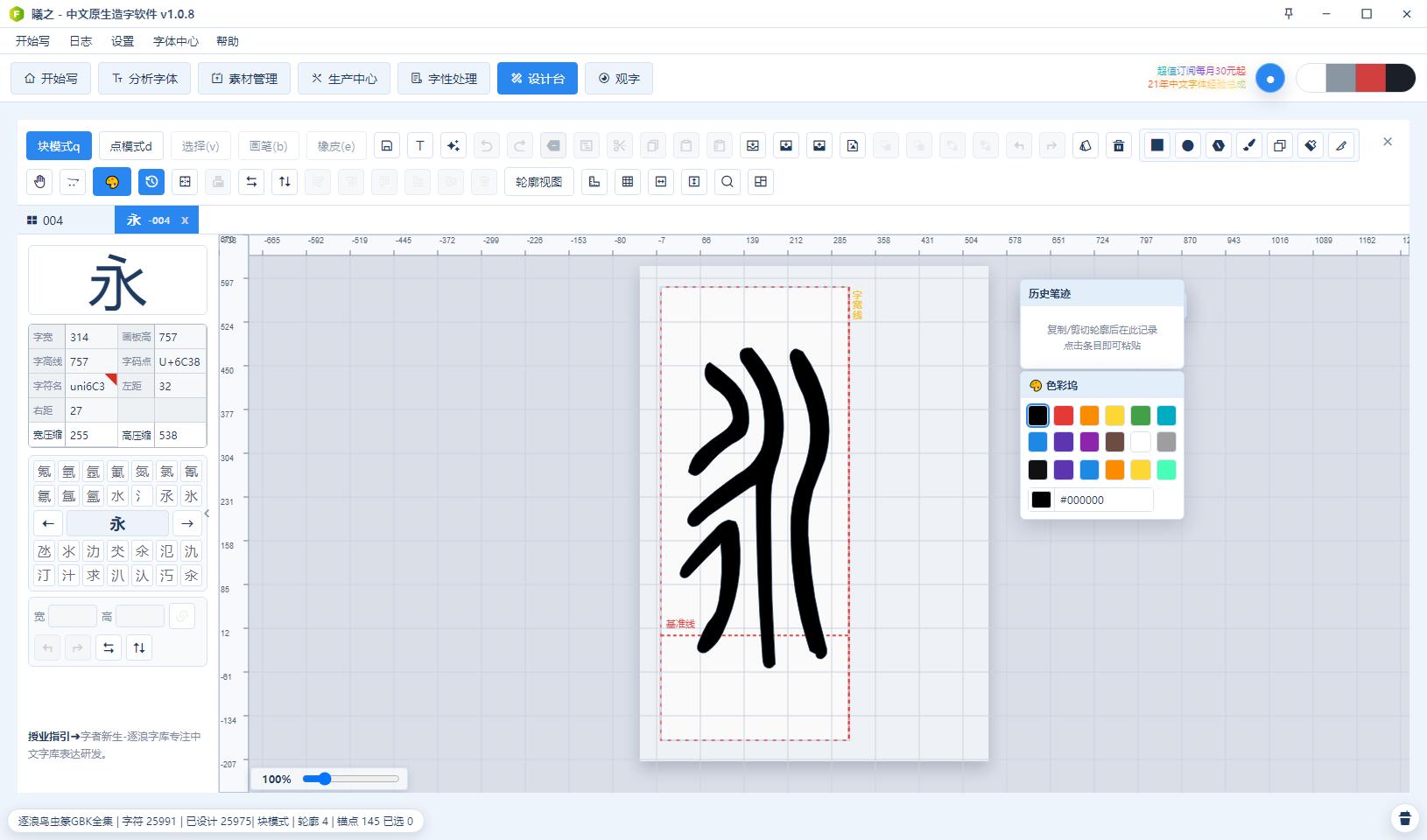This screenshot has height=840, width=1427.
Task: Choose the paintbrush tool in shapes group
Action: [x=1249, y=145]
